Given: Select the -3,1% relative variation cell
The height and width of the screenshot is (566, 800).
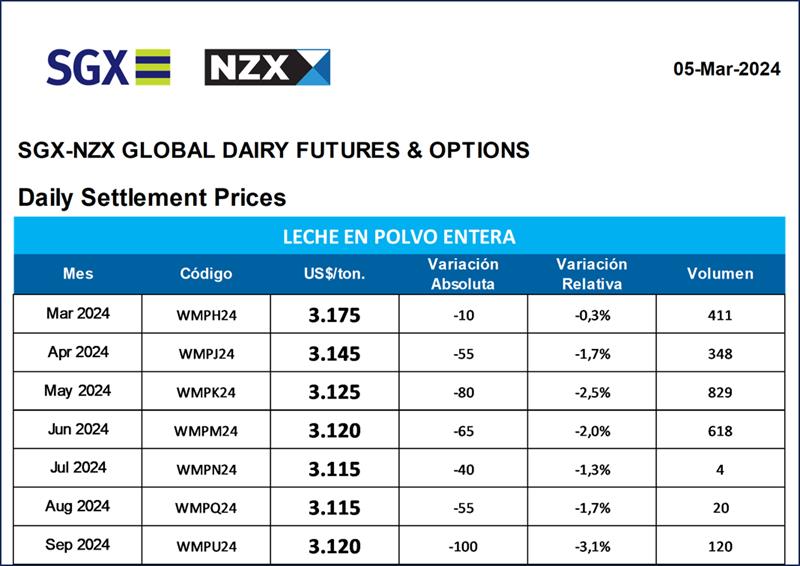Looking at the screenshot, I should point(591,547).
